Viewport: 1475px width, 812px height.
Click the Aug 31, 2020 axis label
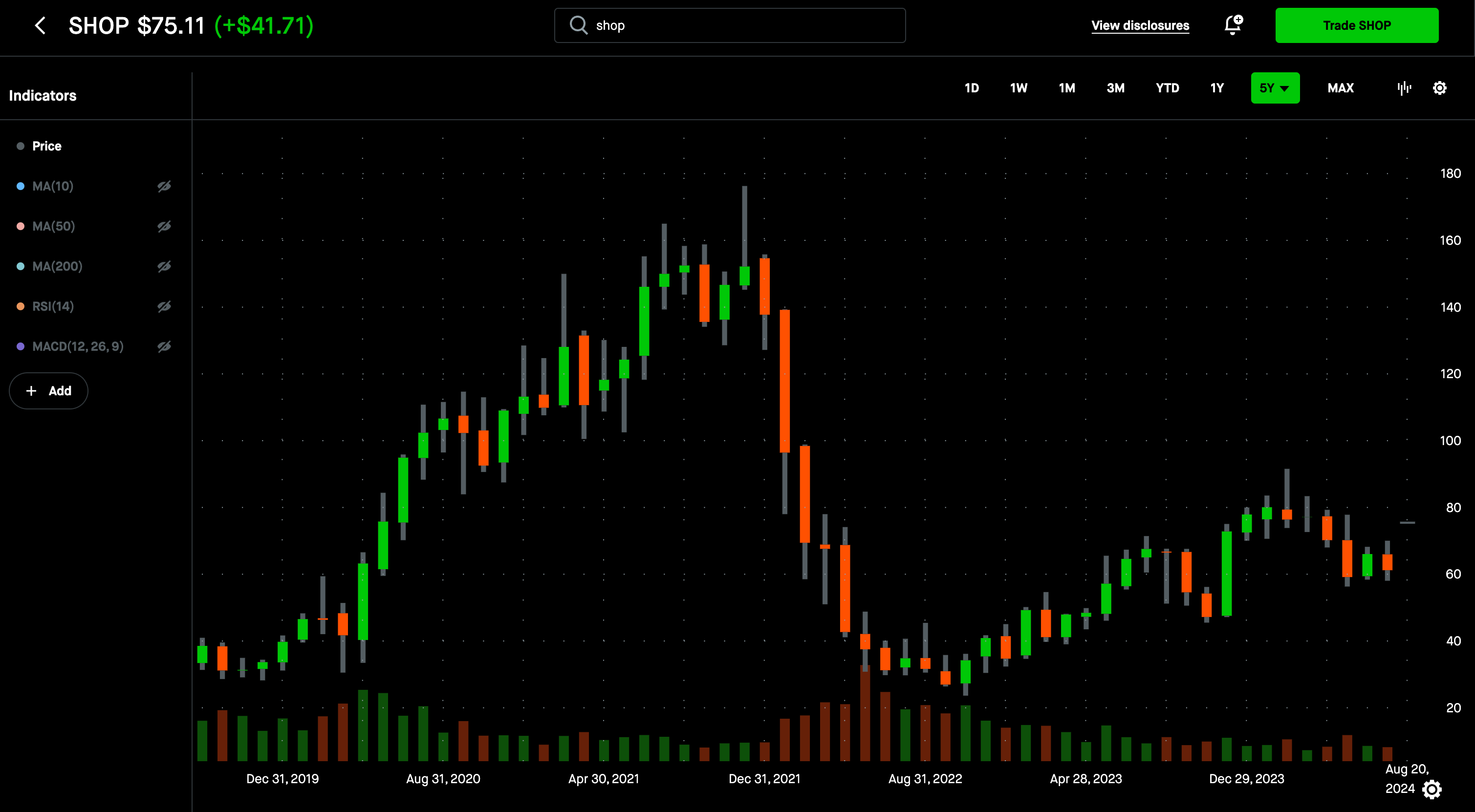pos(443,779)
